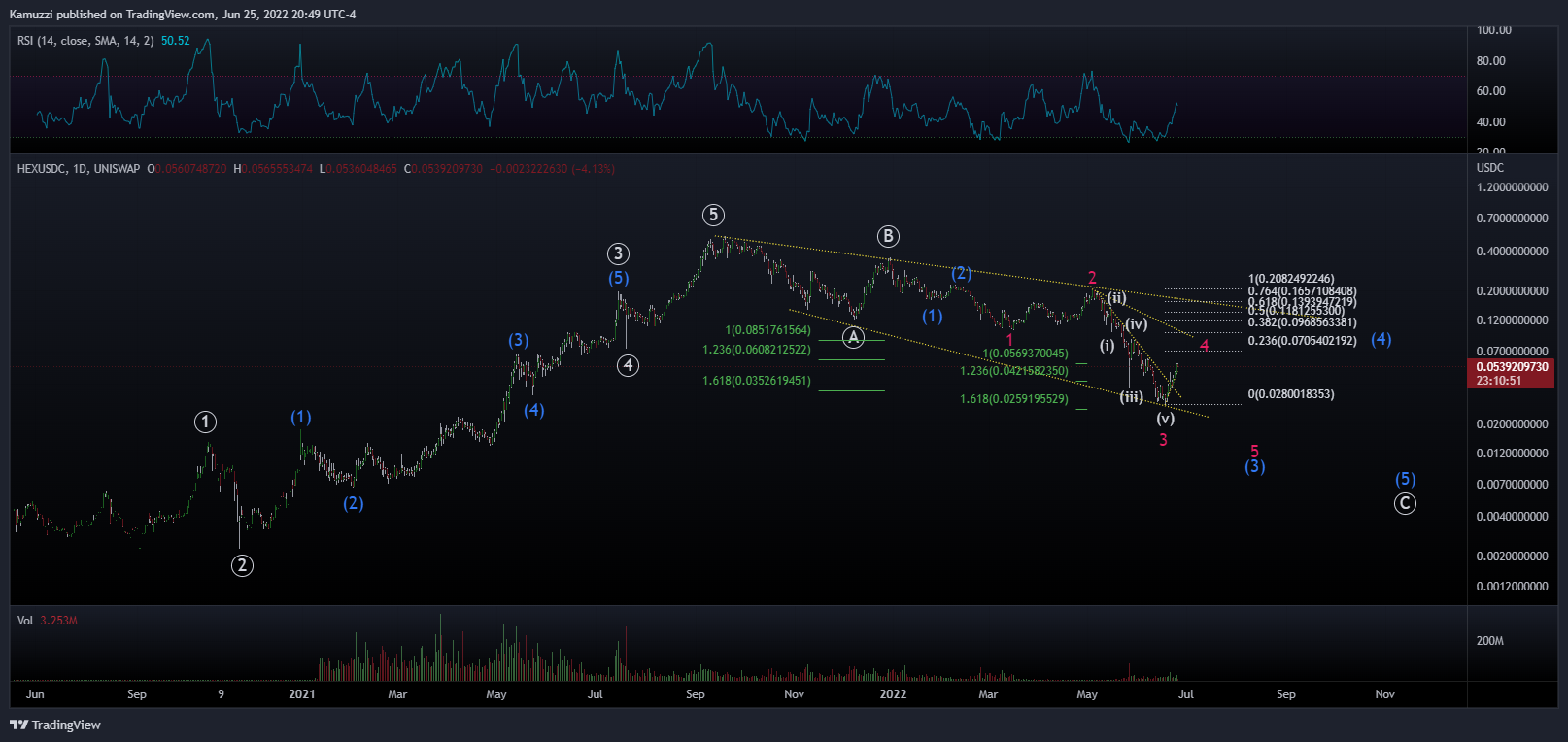Click Fib level 1(0.2082492246)

(1291, 279)
